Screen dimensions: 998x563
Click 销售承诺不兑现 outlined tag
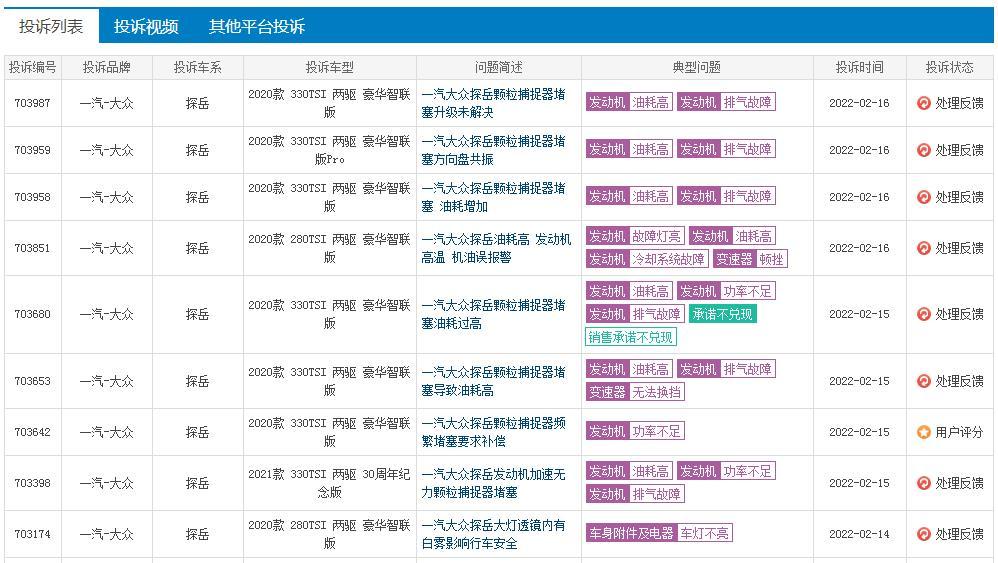pyautogui.click(x=631, y=337)
